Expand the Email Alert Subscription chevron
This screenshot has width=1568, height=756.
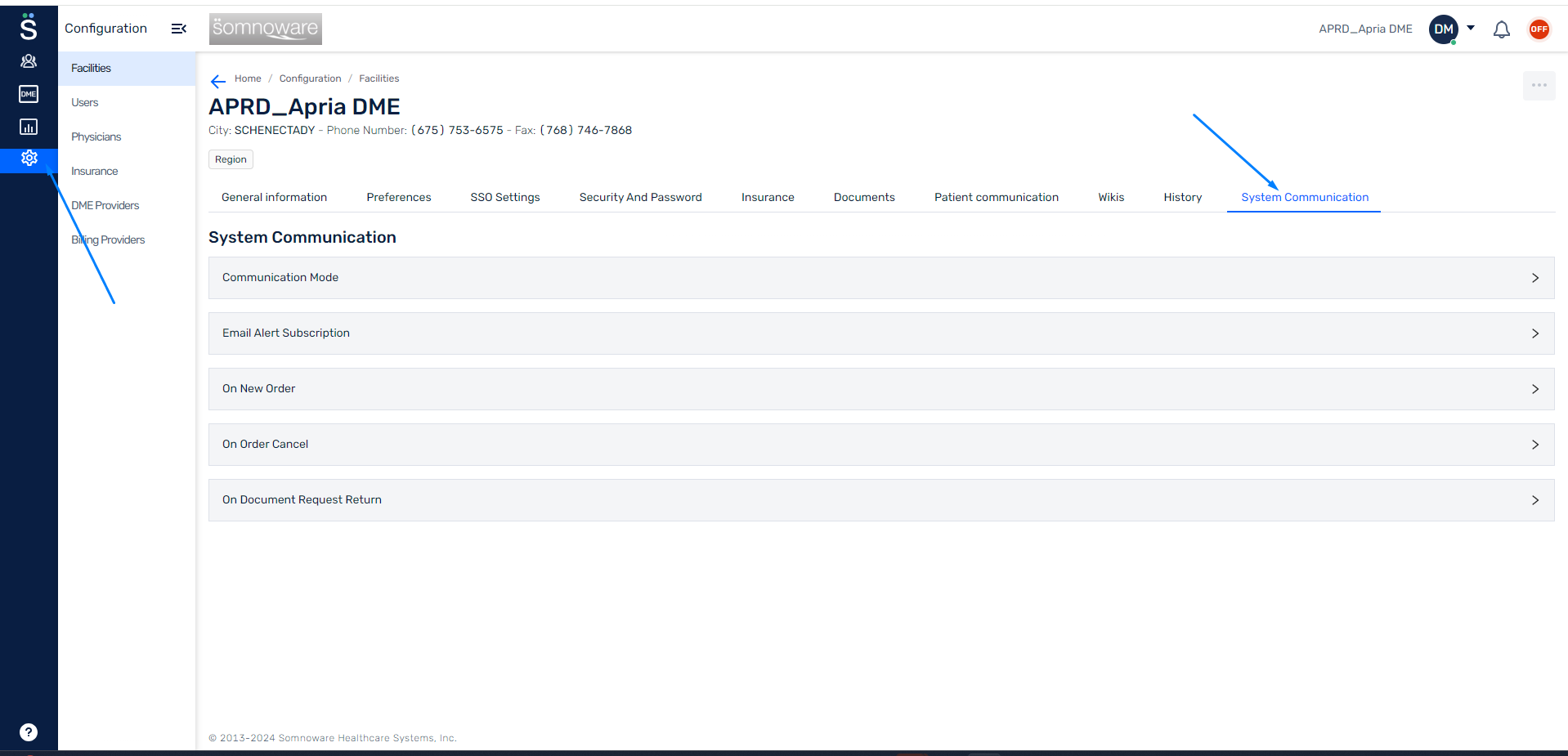coord(1535,333)
